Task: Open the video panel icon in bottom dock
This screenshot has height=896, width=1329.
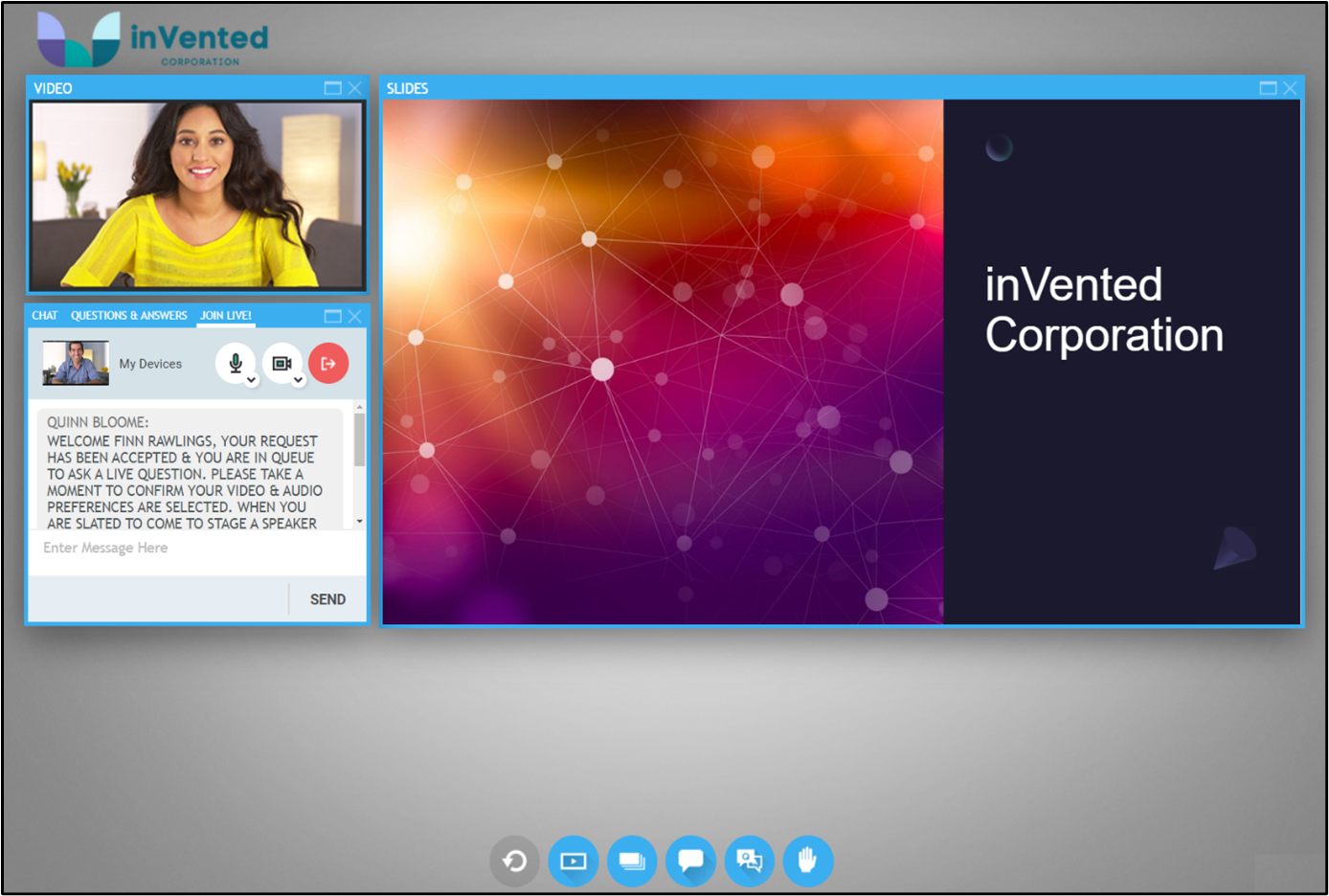Action: [x=574, y=862]
